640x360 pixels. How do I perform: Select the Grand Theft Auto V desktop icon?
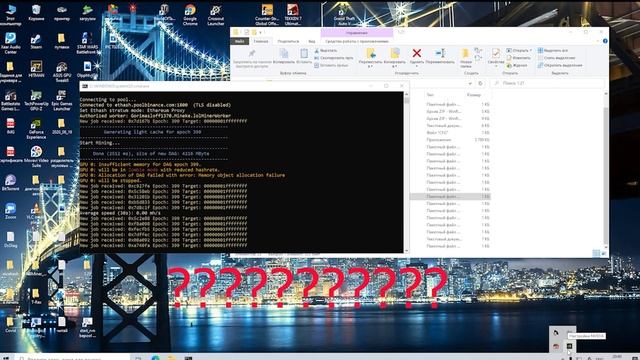344,15
